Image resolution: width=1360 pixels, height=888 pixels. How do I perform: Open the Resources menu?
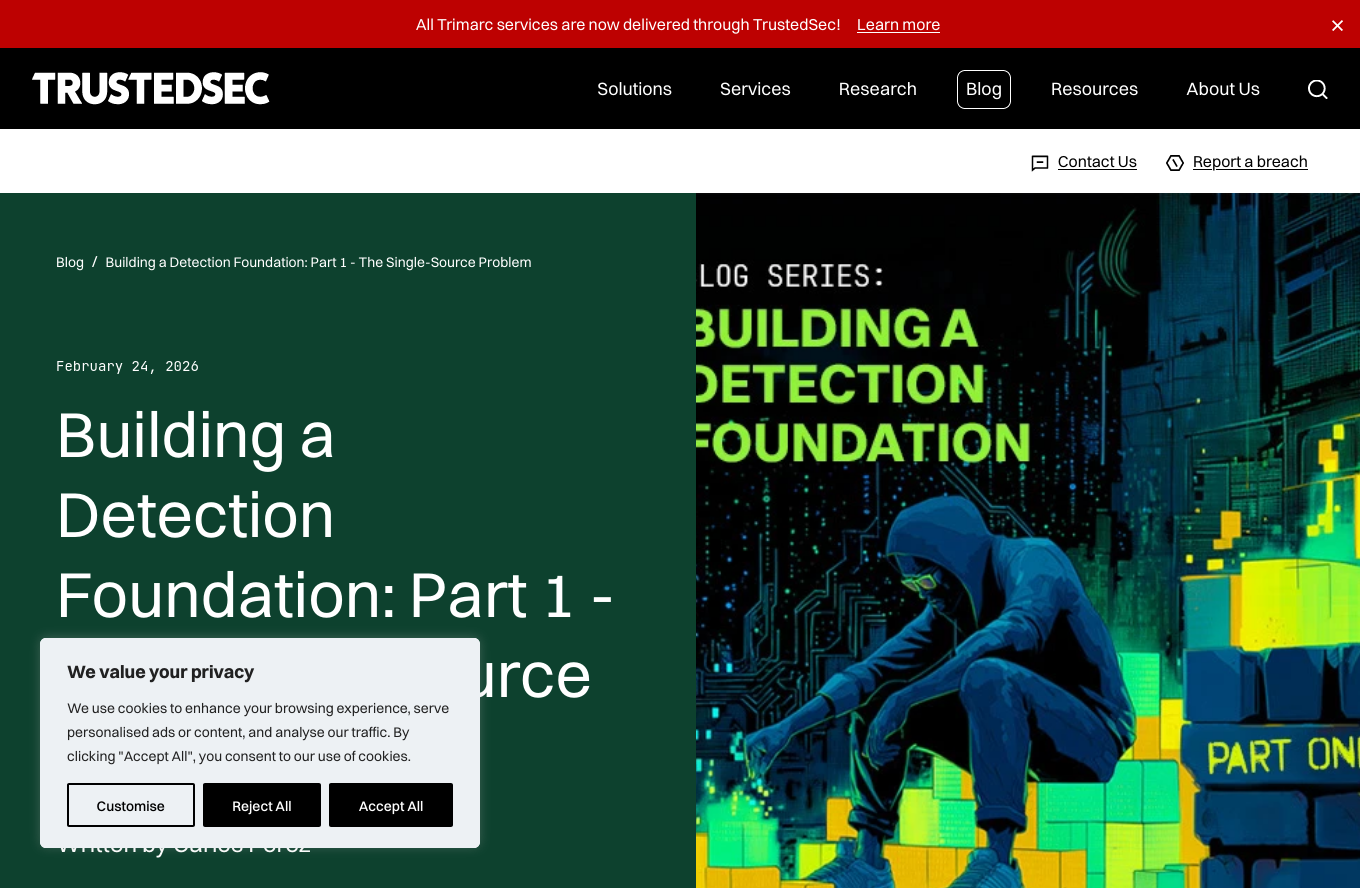click(x=1094, y=89)
